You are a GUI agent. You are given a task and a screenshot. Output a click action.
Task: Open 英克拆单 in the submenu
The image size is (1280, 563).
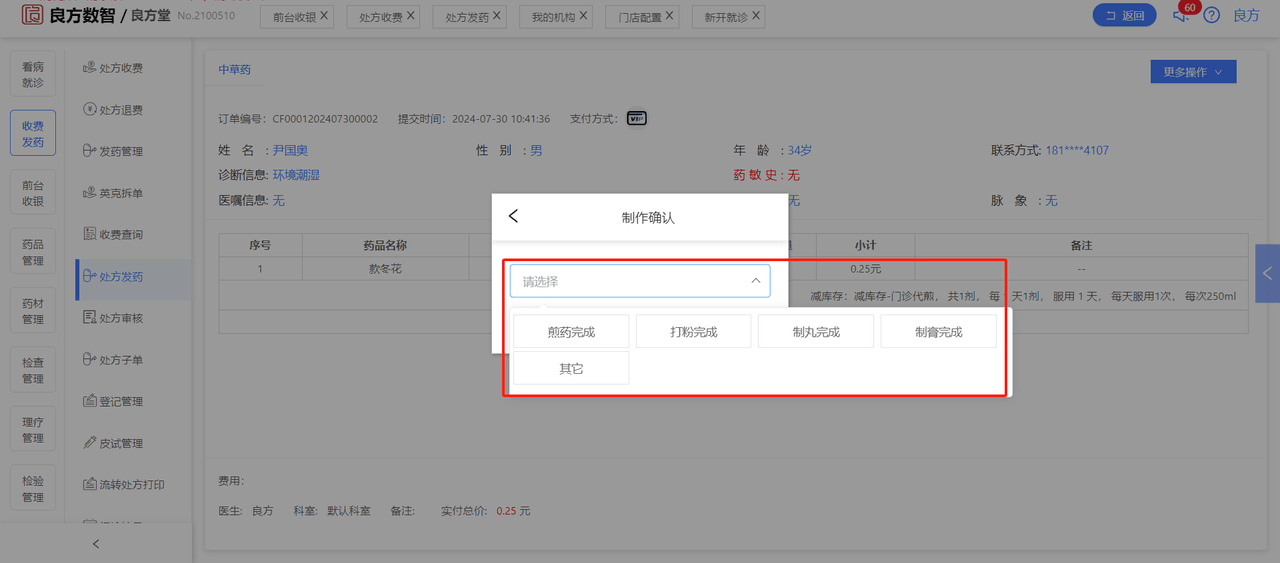[x=122, y=193]
